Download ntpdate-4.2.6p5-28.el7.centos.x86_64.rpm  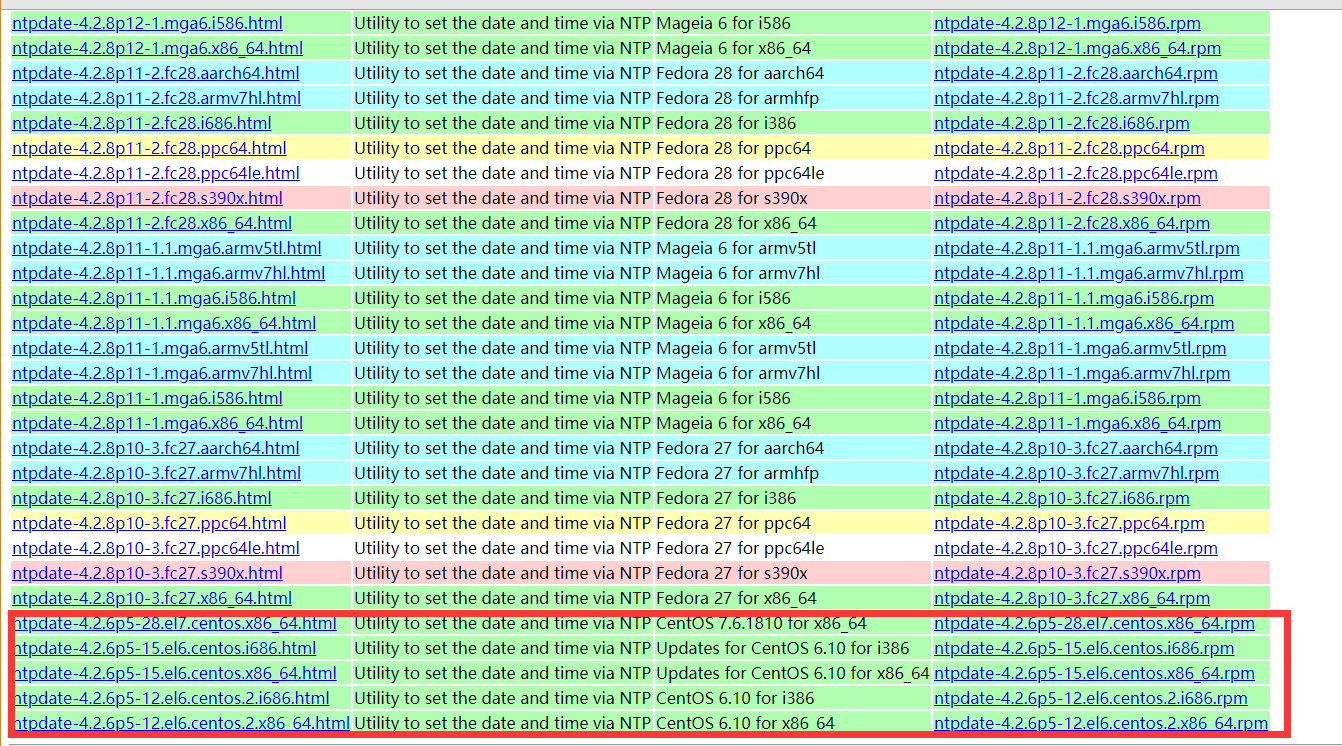1094,623
